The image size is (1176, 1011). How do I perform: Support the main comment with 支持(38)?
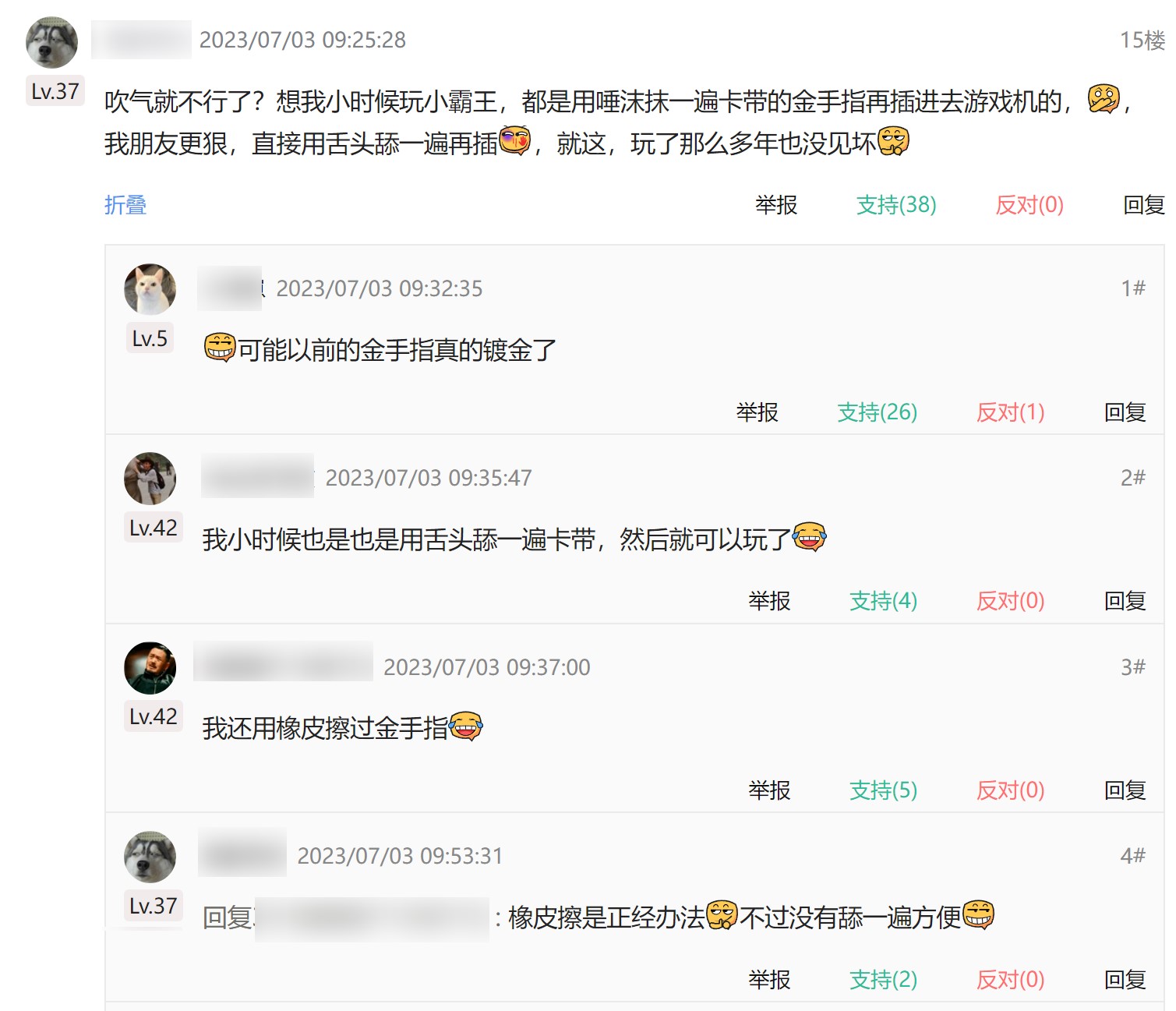tap(896, 205)
